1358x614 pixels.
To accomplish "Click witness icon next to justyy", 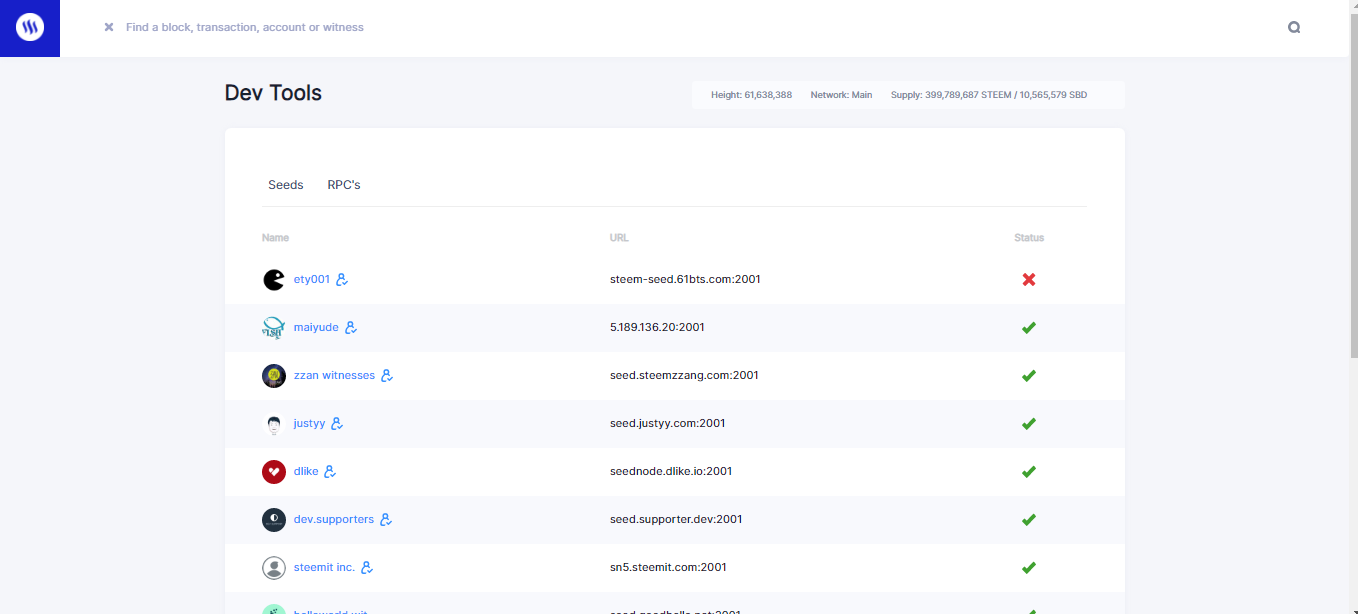I will [x=337, y=424].
